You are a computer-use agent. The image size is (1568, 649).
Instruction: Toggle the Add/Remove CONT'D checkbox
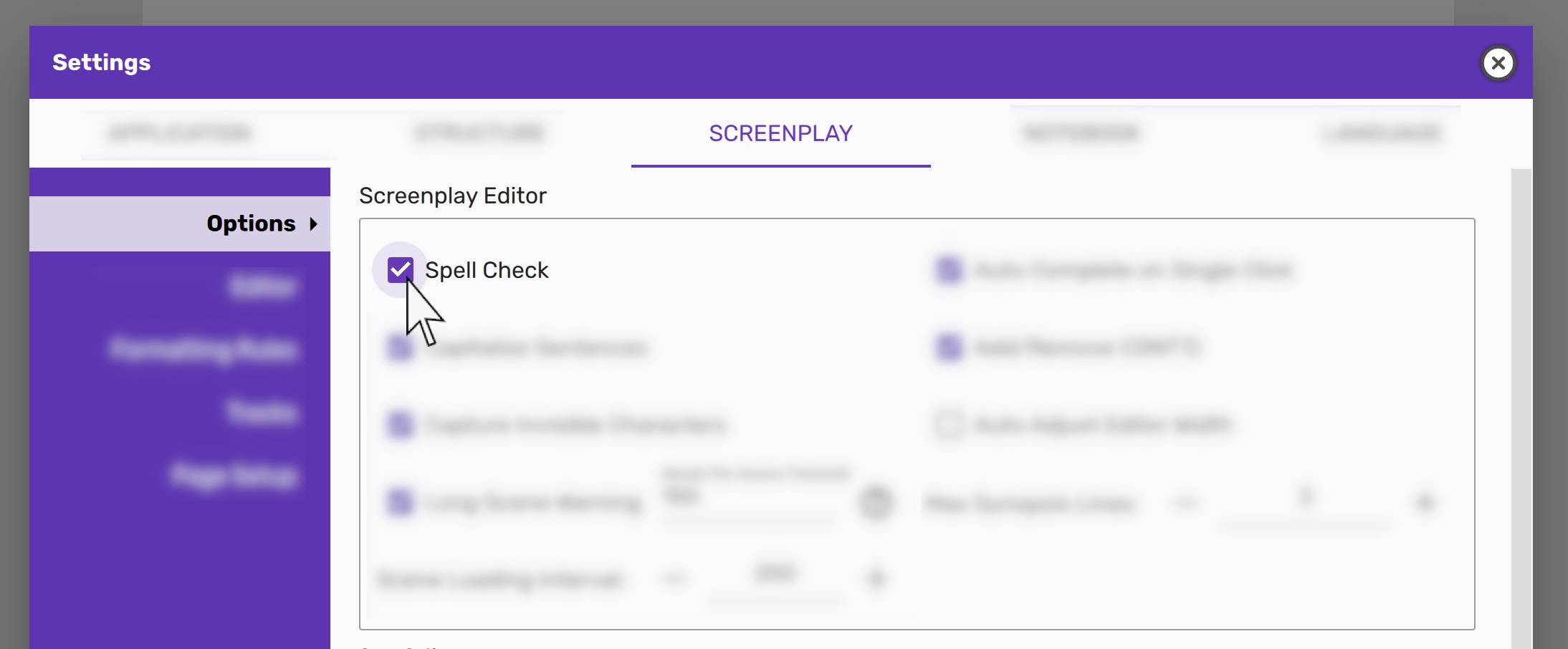[x=949, y=348]
